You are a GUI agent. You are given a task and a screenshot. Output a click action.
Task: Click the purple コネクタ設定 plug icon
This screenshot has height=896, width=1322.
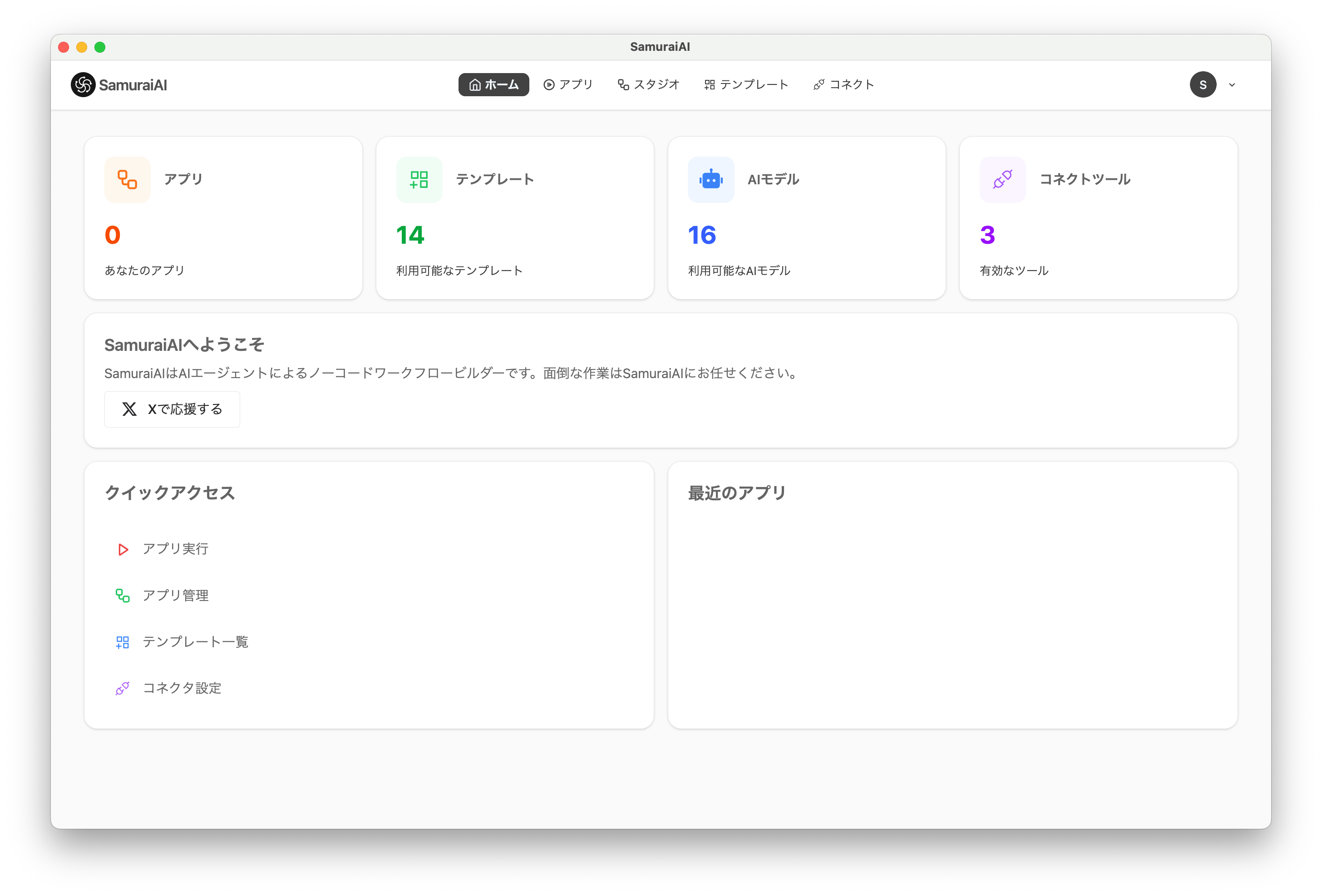click(123, 689)
